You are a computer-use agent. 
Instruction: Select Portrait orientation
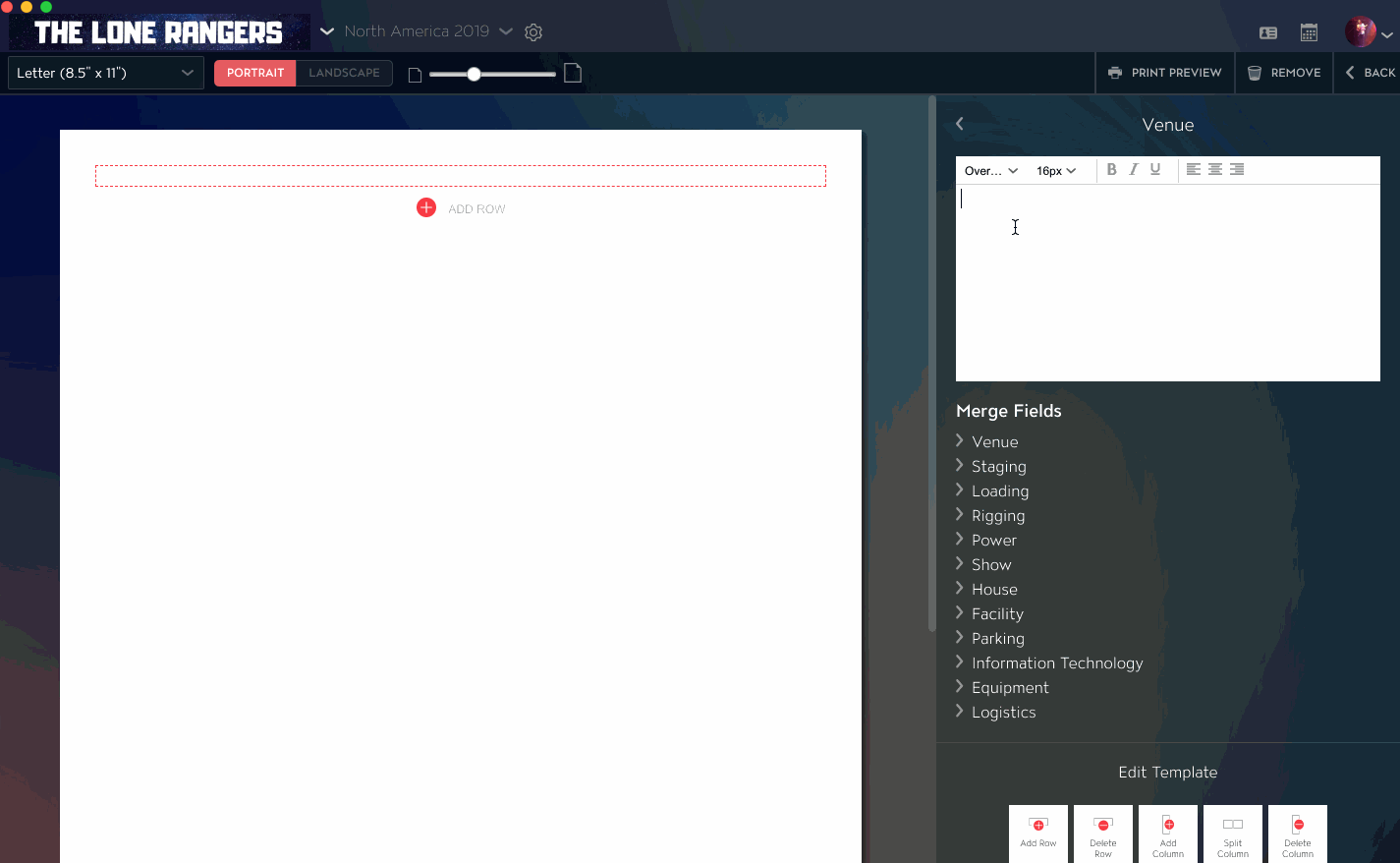tap(254, 73)
